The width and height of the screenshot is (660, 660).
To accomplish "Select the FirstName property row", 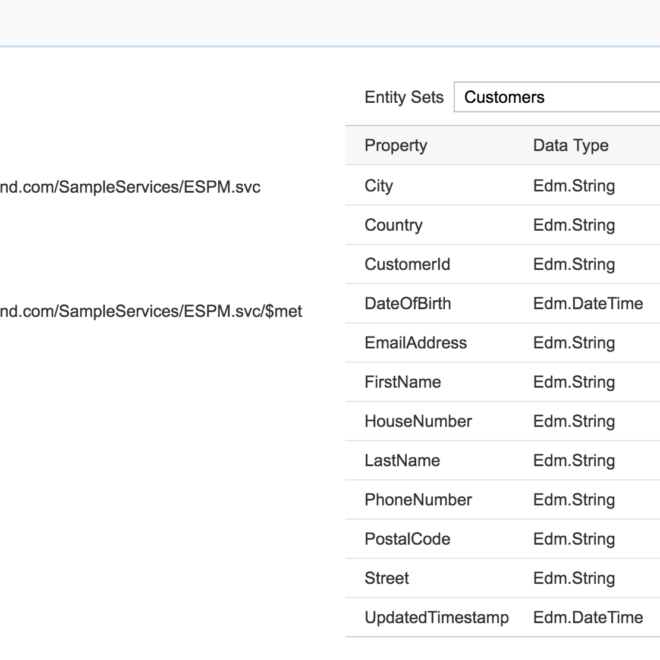I will (503, 382).
